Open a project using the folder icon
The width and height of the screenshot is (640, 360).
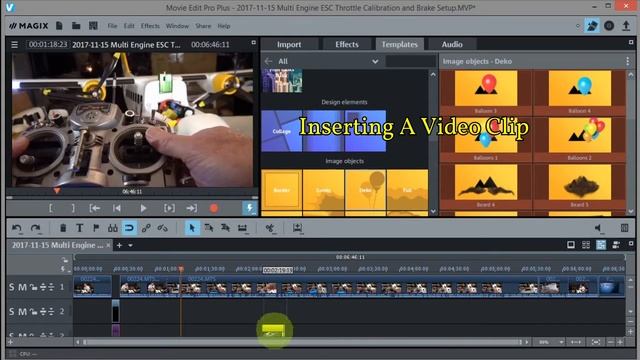click(76, 26)
